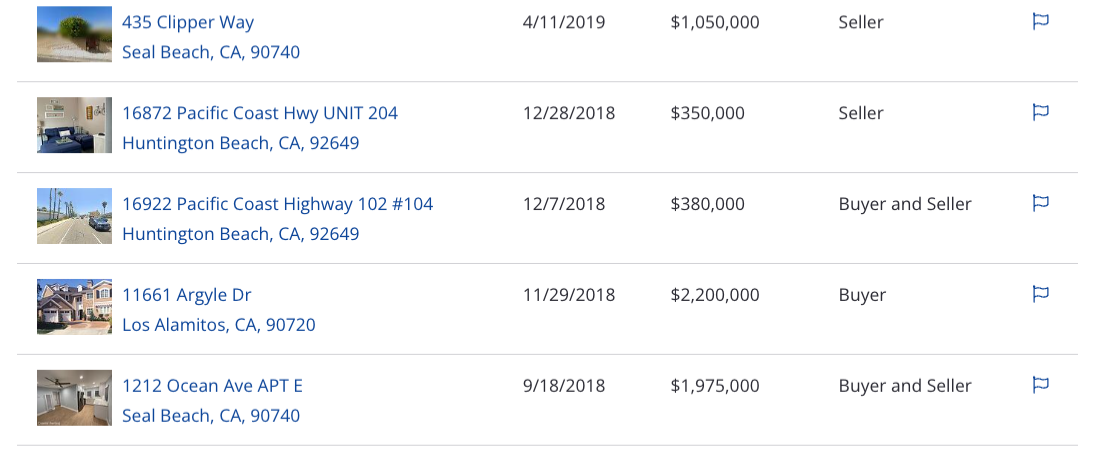View interior thumbnail for 1212 Ocean Ave
This screenshot has height=455, width=1098.
coord(74,398)
